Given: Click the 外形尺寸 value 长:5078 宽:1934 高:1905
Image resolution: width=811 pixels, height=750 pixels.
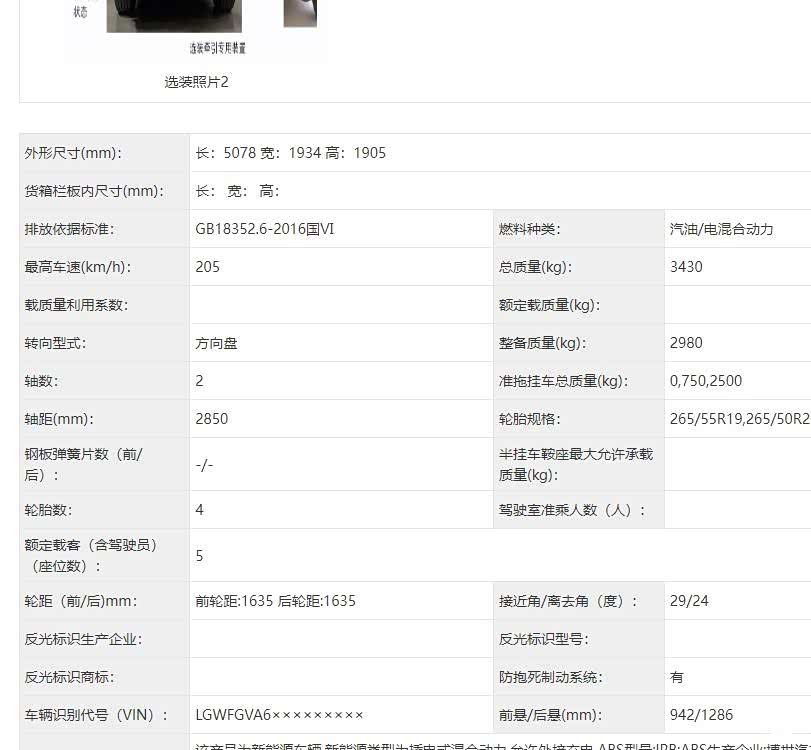Looking at the screenshot, I should coord(290,153).
